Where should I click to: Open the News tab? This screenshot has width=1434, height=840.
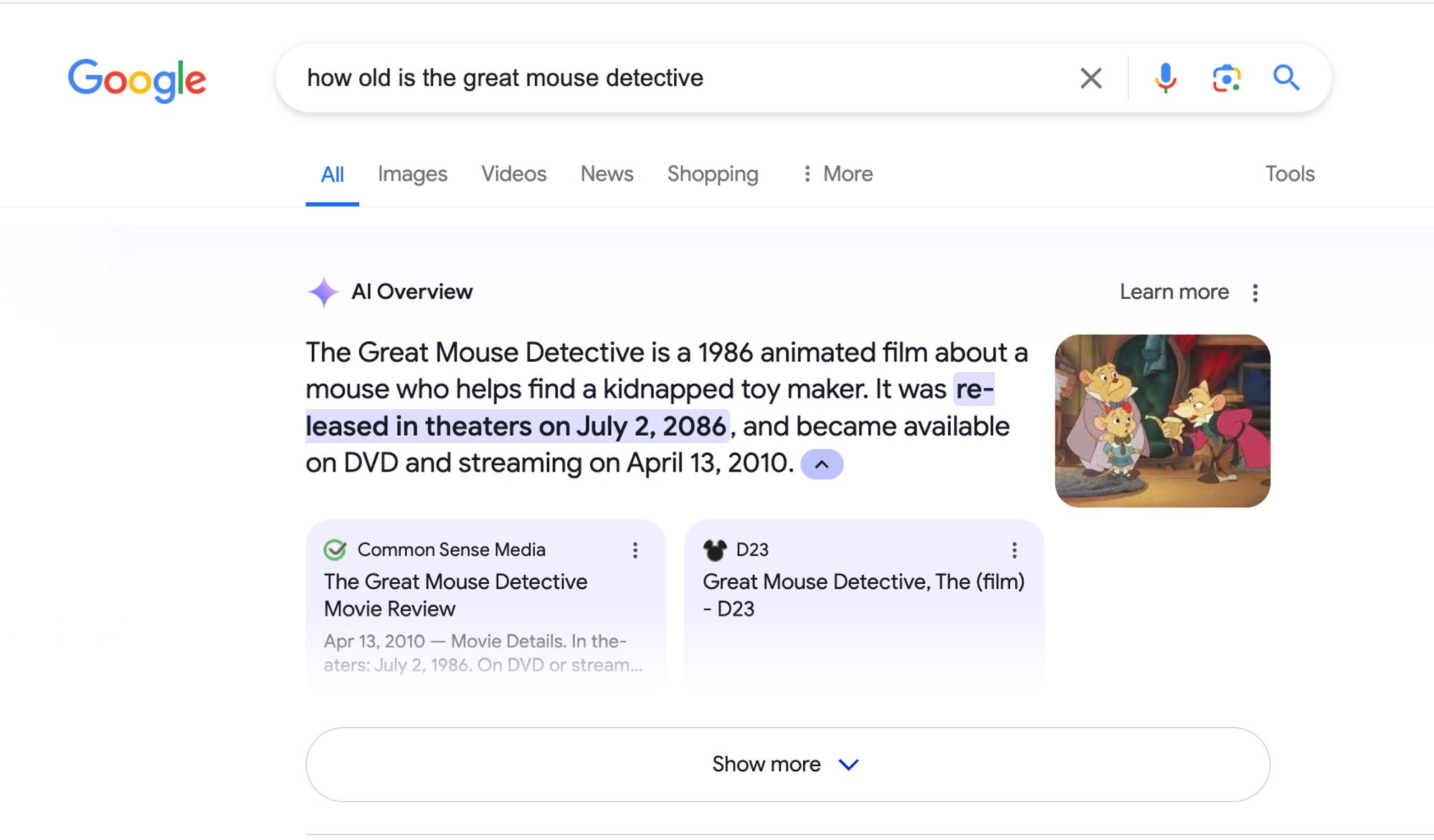[607, 174]
